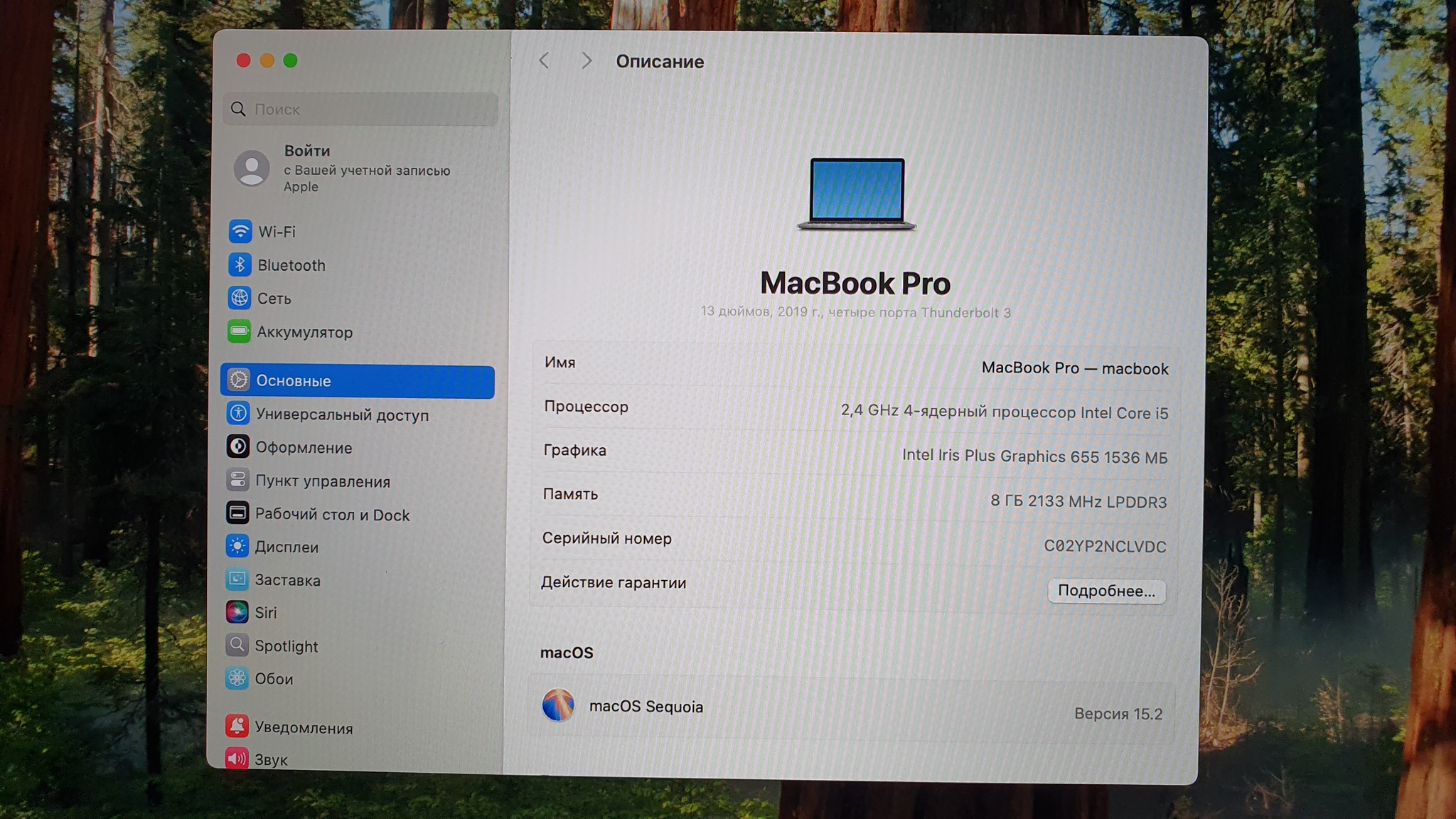This screenshot has height=819, width=1456.
Task: Click the Уведомления bell icon
Action: pyautogui.click(x=237, y=727)
